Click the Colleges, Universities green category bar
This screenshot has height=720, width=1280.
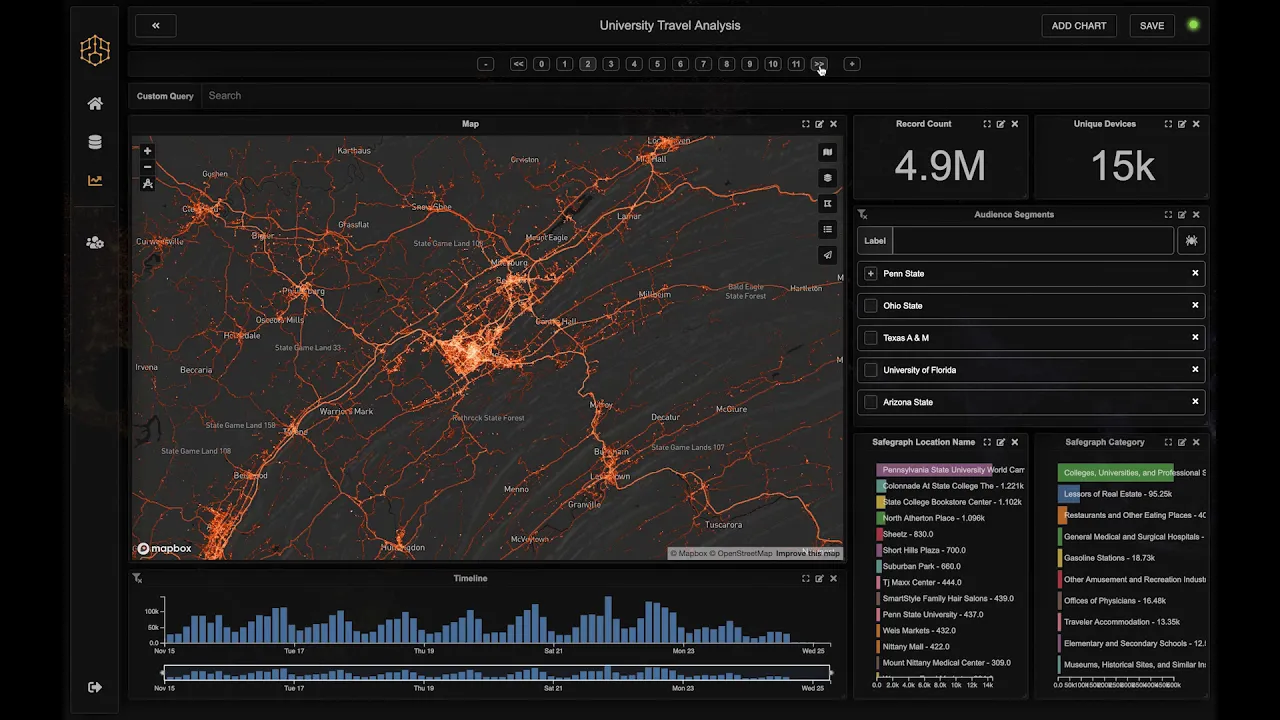[1115, 473]
